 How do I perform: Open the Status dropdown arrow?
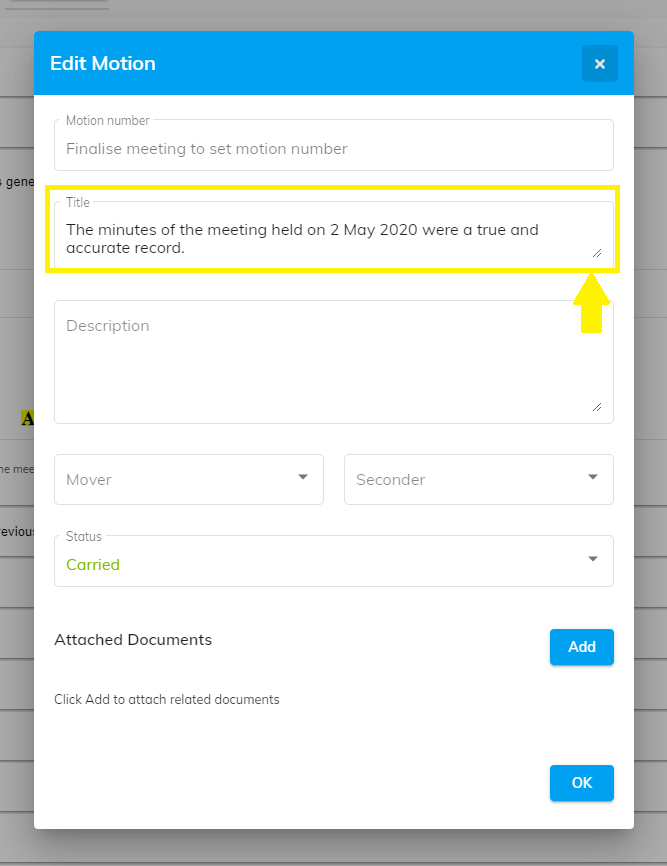(x=593, y=559)
